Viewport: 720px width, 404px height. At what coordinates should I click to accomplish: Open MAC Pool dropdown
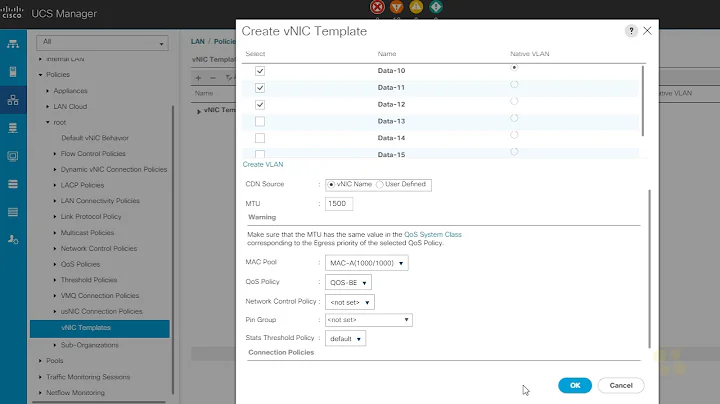(x=366, y=263)
